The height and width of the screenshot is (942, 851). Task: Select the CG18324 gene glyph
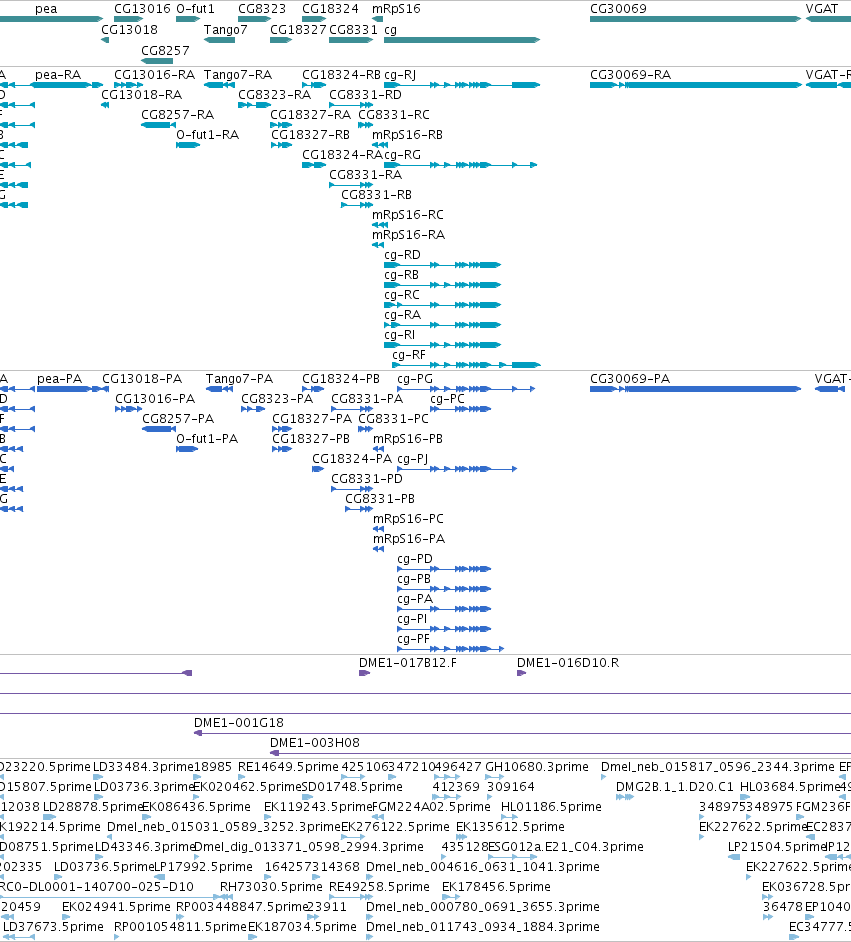click(x=314, y=19)
